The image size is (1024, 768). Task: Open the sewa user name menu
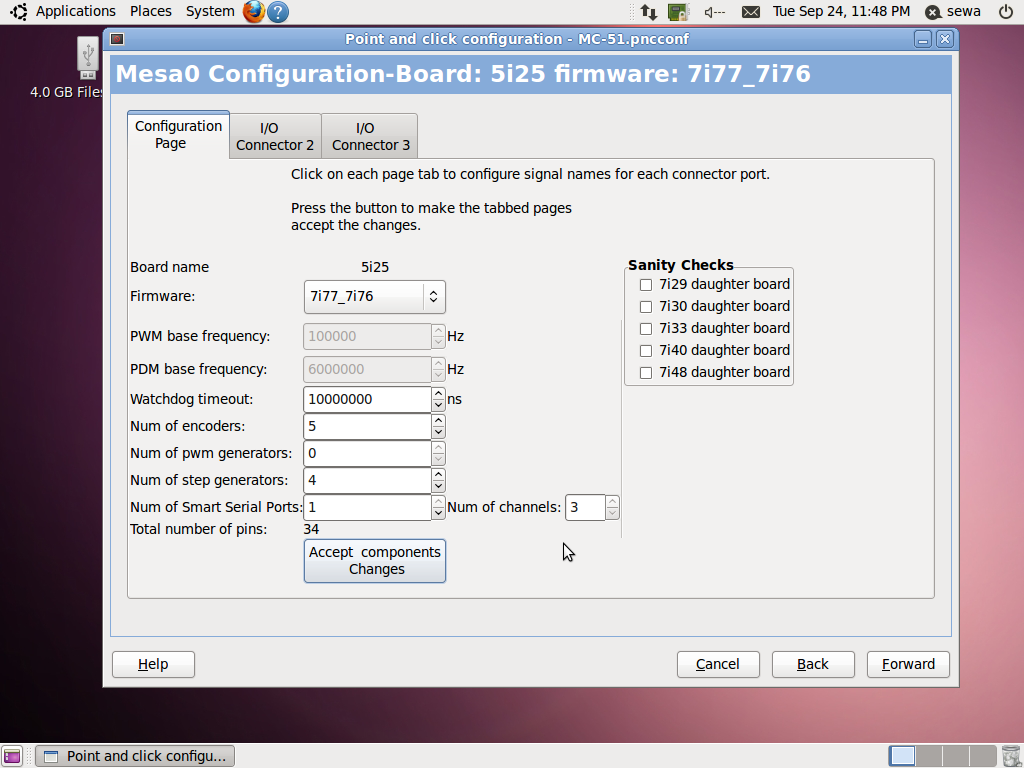pyautogui.click(x=963, y=11)
